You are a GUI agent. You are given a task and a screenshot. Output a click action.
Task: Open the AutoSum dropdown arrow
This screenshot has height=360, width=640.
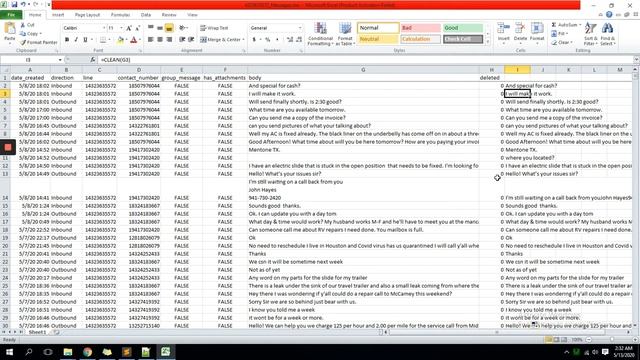tap(580, 25)
